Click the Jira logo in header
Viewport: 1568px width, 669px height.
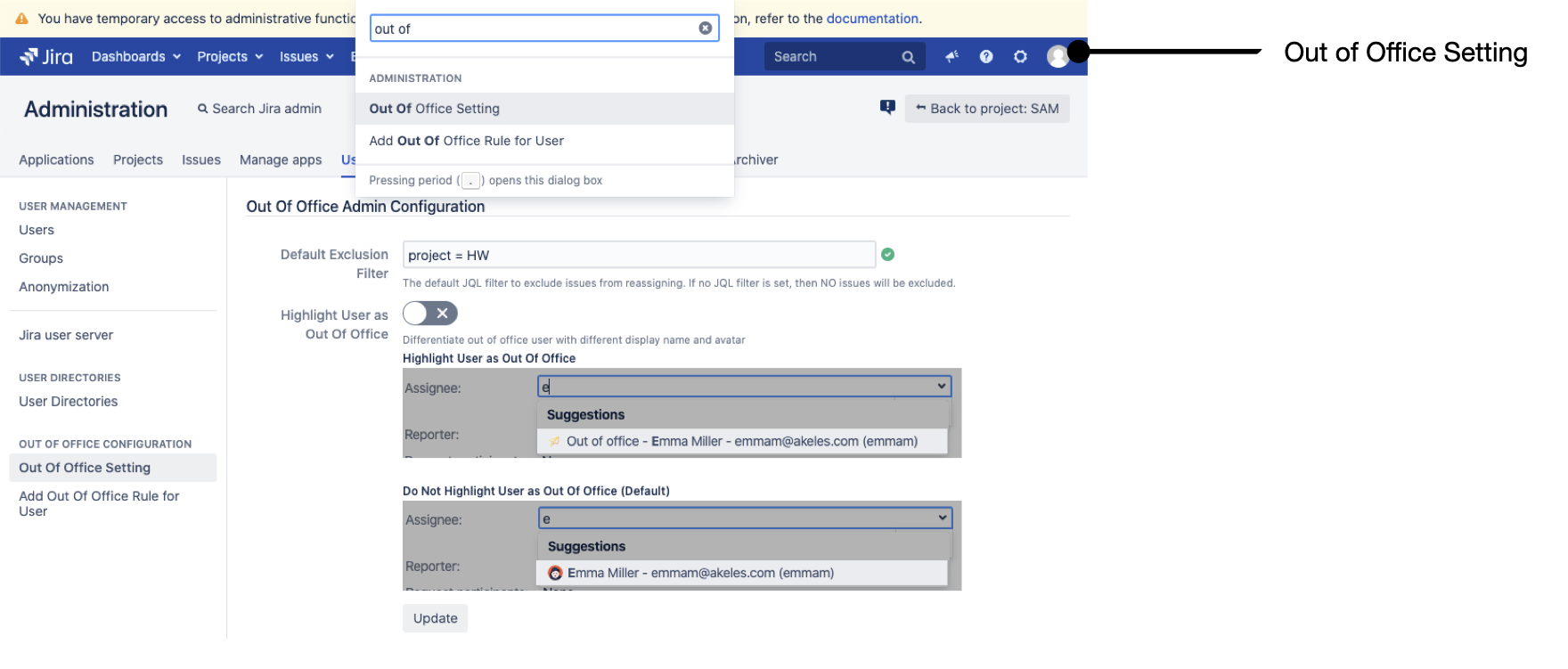coord(46,57)
